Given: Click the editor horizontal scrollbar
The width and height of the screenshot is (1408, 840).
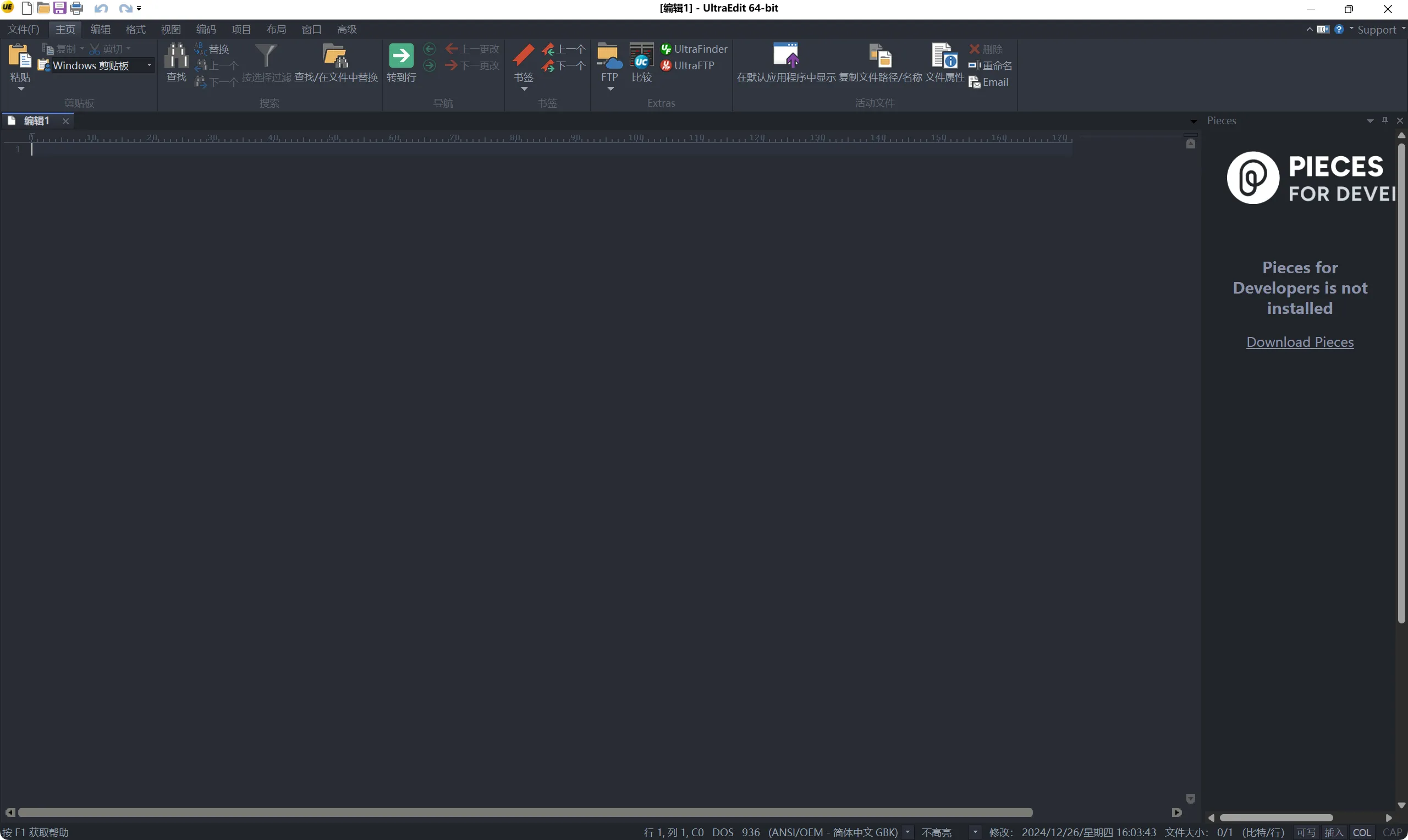Looking at the screenshot, I should [x=525, y=813].
